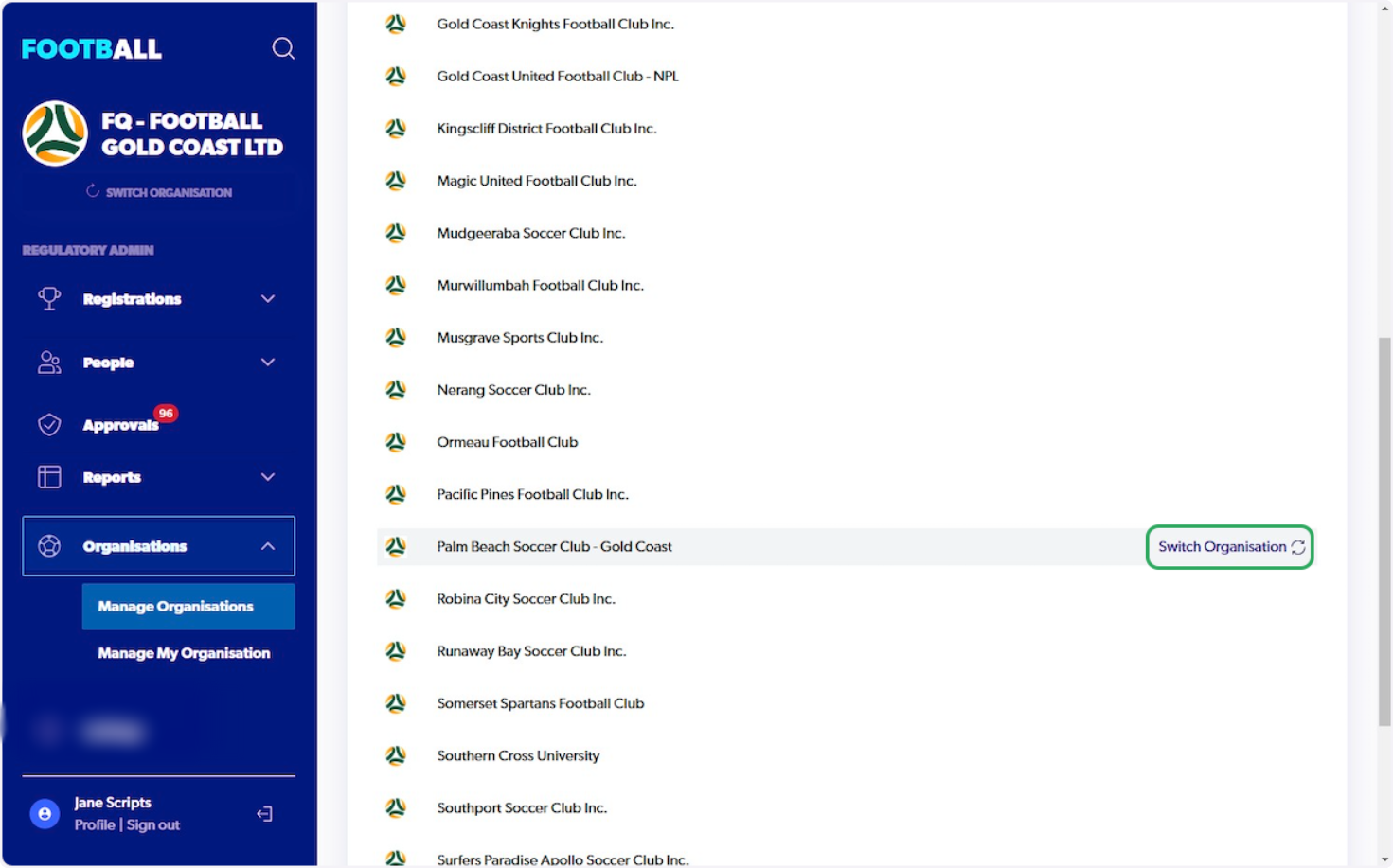Screen dimensions: 1393x868
Task: Select Ormeau Football Club row
Action: coord(846,442)
